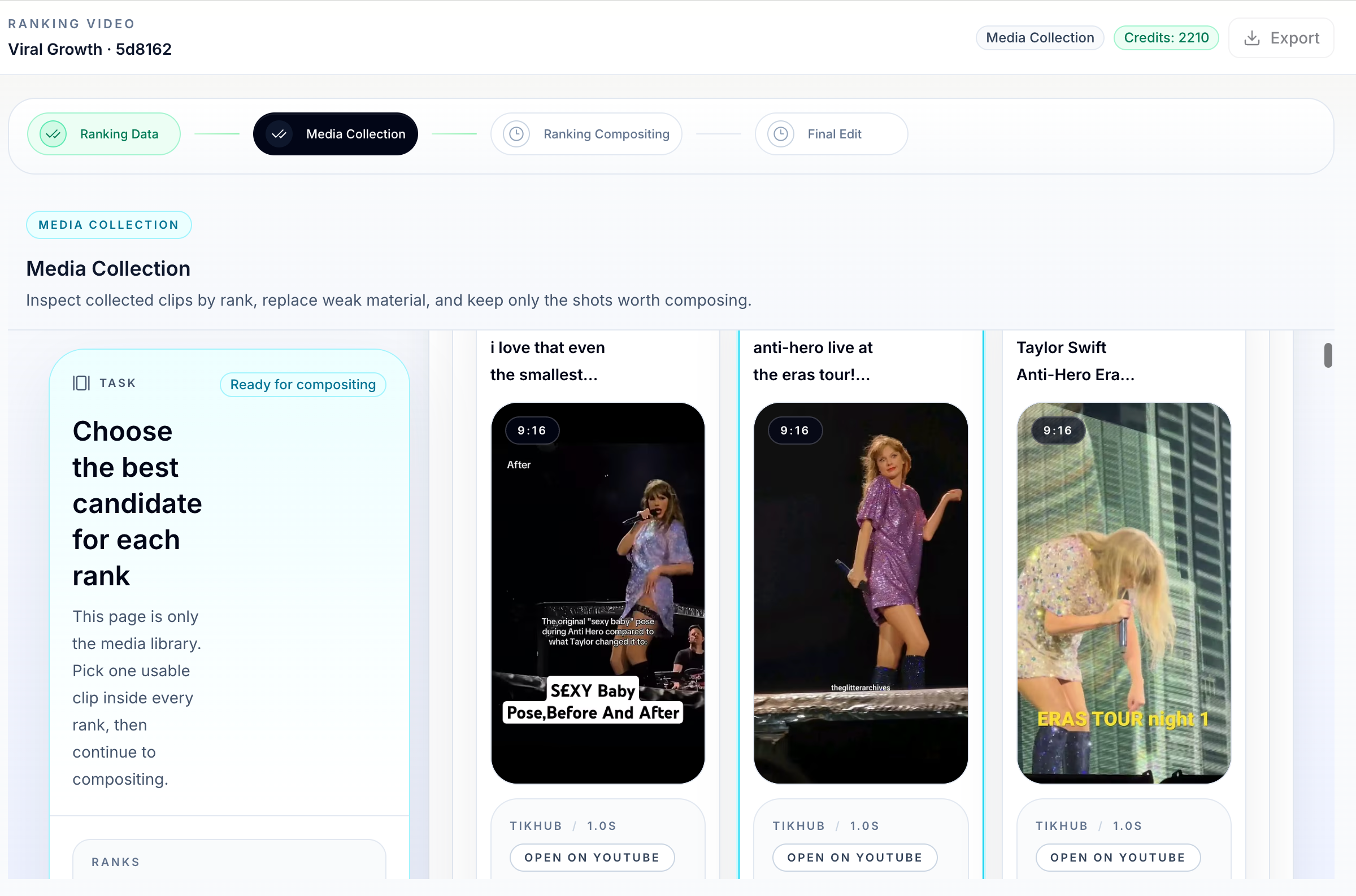
Task: Click the clock icon beside Final Edit
Action: click(x=781, y=134)
